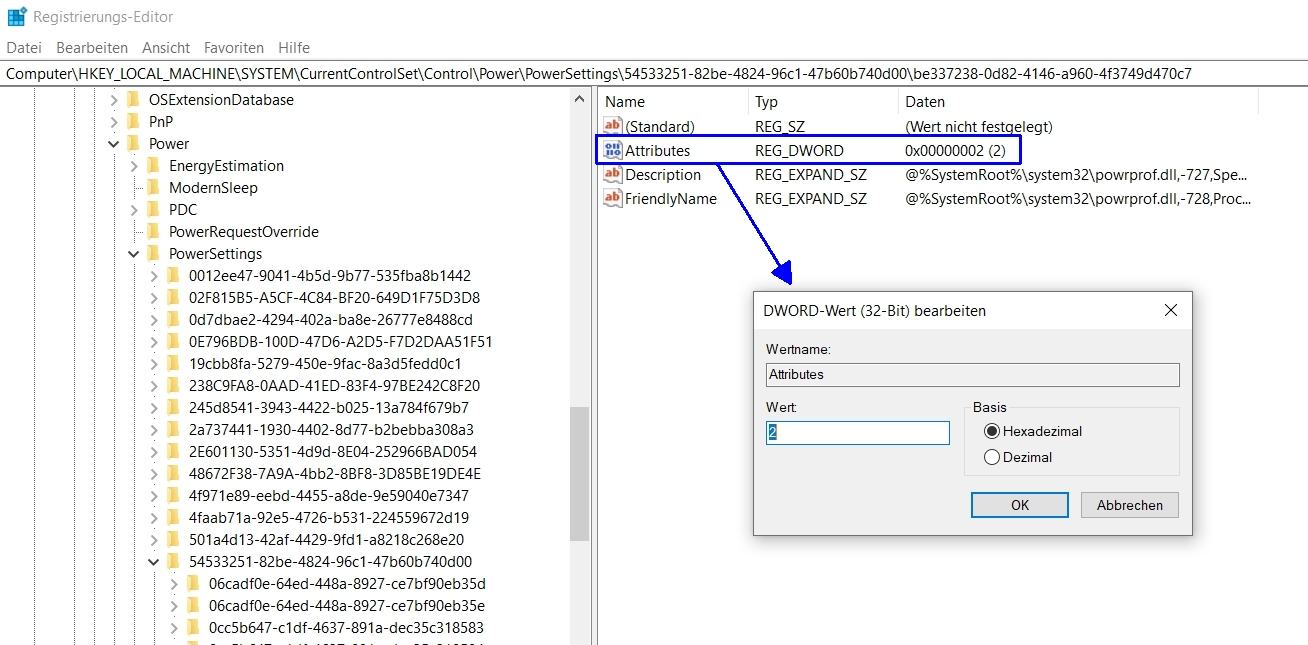Image resolution: width=1308 pixels, height=645 pixels.
Task: Click the Description value icon
Action: point(613,175)
